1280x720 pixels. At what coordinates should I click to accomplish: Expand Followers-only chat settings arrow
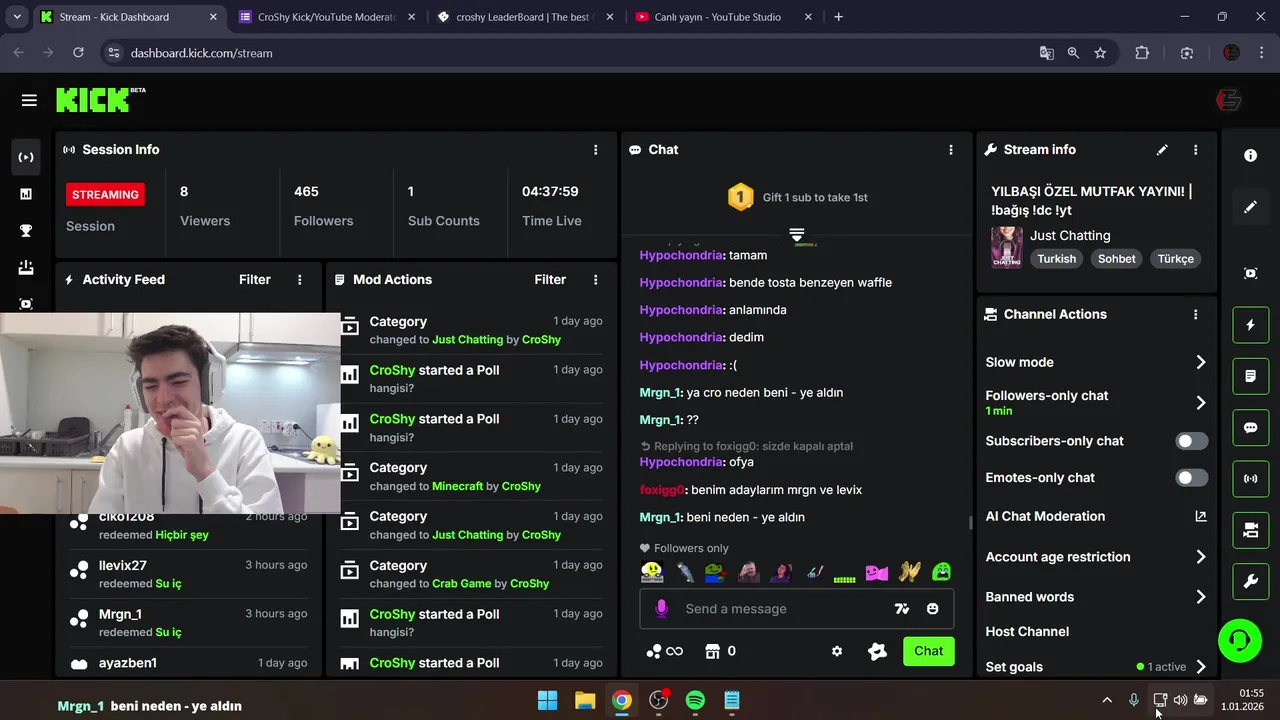pos(1201,402)
